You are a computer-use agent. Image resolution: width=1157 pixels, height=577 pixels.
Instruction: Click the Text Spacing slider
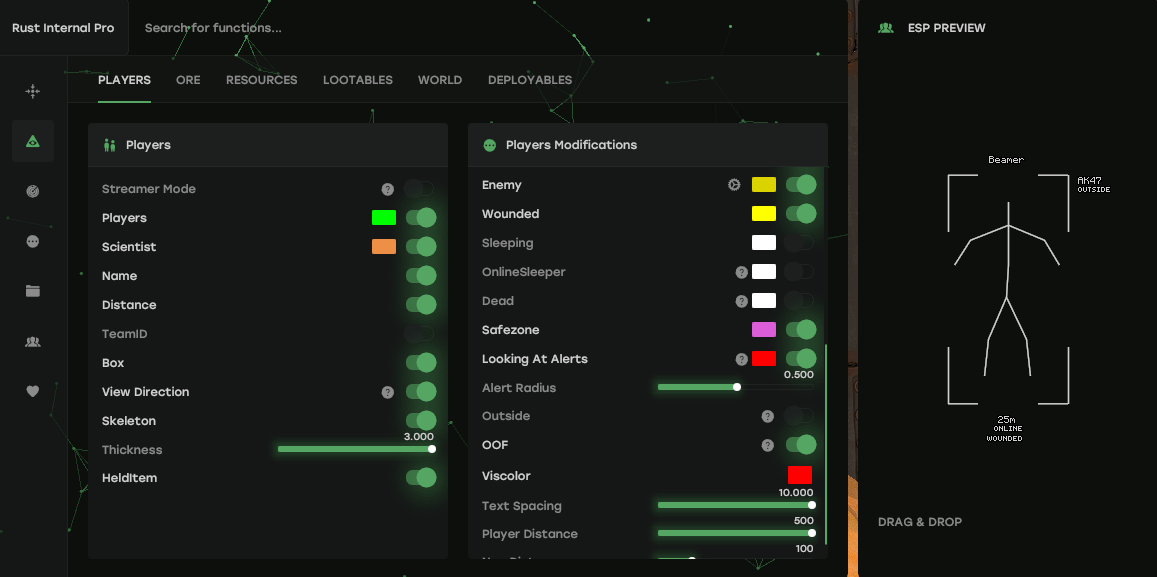click(736, 505)
